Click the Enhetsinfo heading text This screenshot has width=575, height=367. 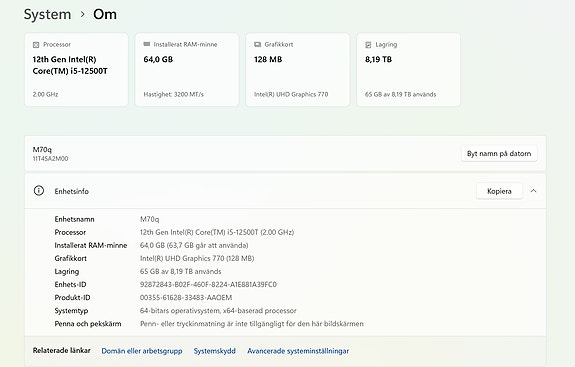pyautogui.click(x=72, y=191)
